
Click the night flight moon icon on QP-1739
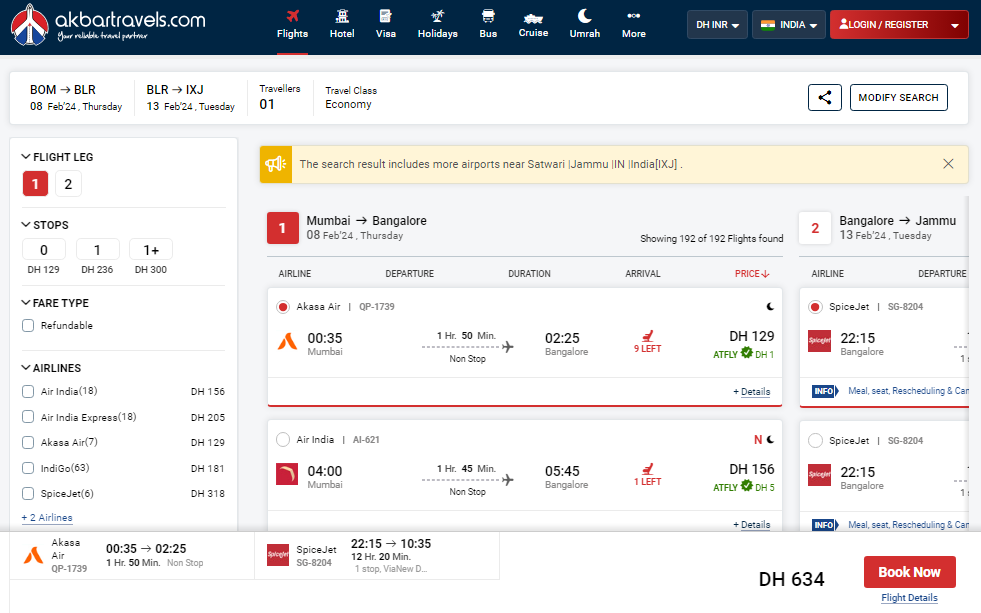[770, 306]
